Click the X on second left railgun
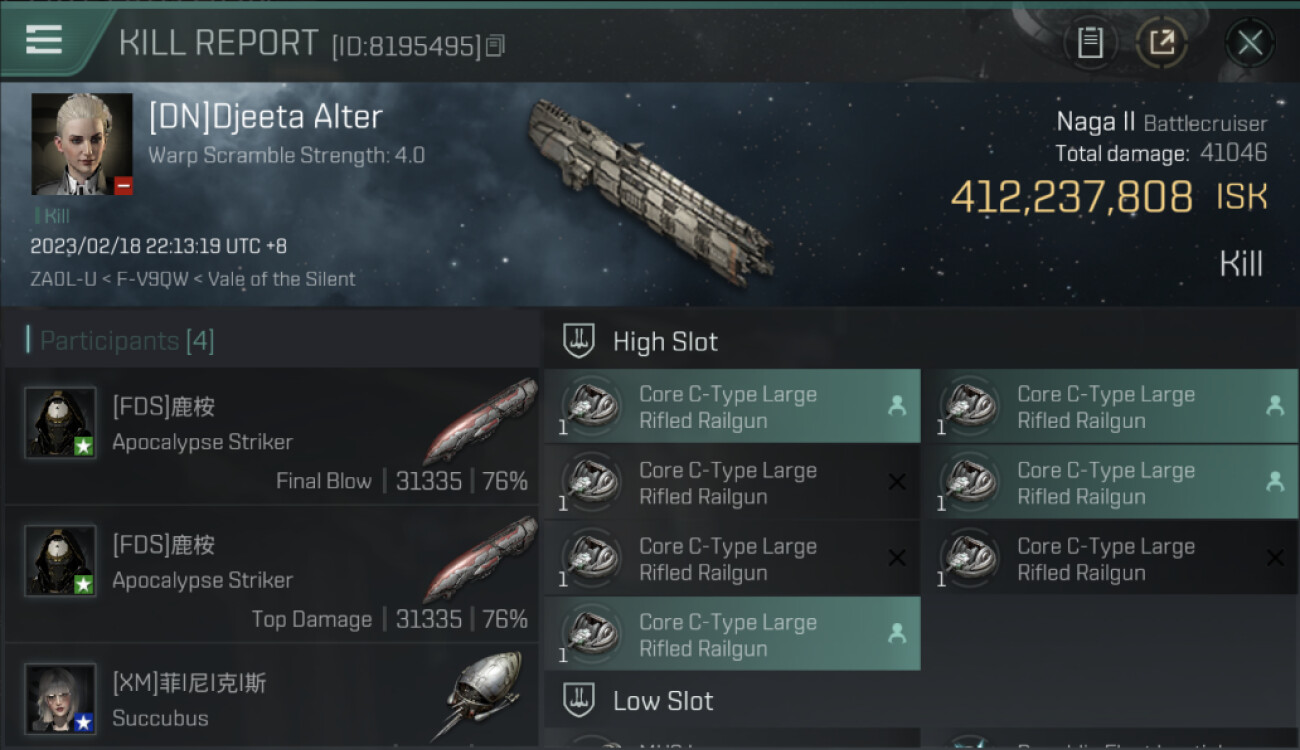 pyautogui.click(x=897, y=482)
